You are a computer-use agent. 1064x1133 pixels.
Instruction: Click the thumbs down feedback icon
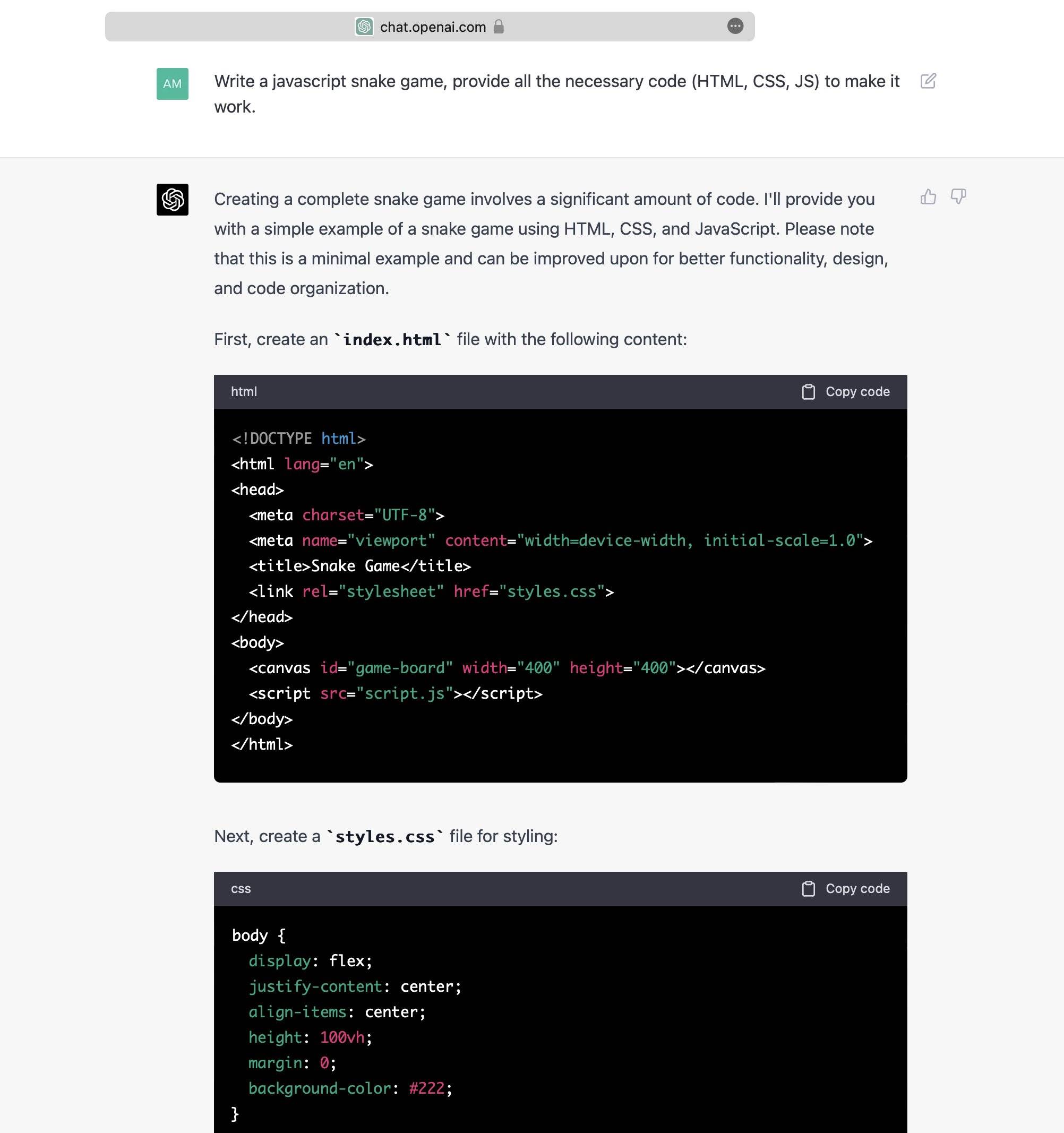(958, 196)
